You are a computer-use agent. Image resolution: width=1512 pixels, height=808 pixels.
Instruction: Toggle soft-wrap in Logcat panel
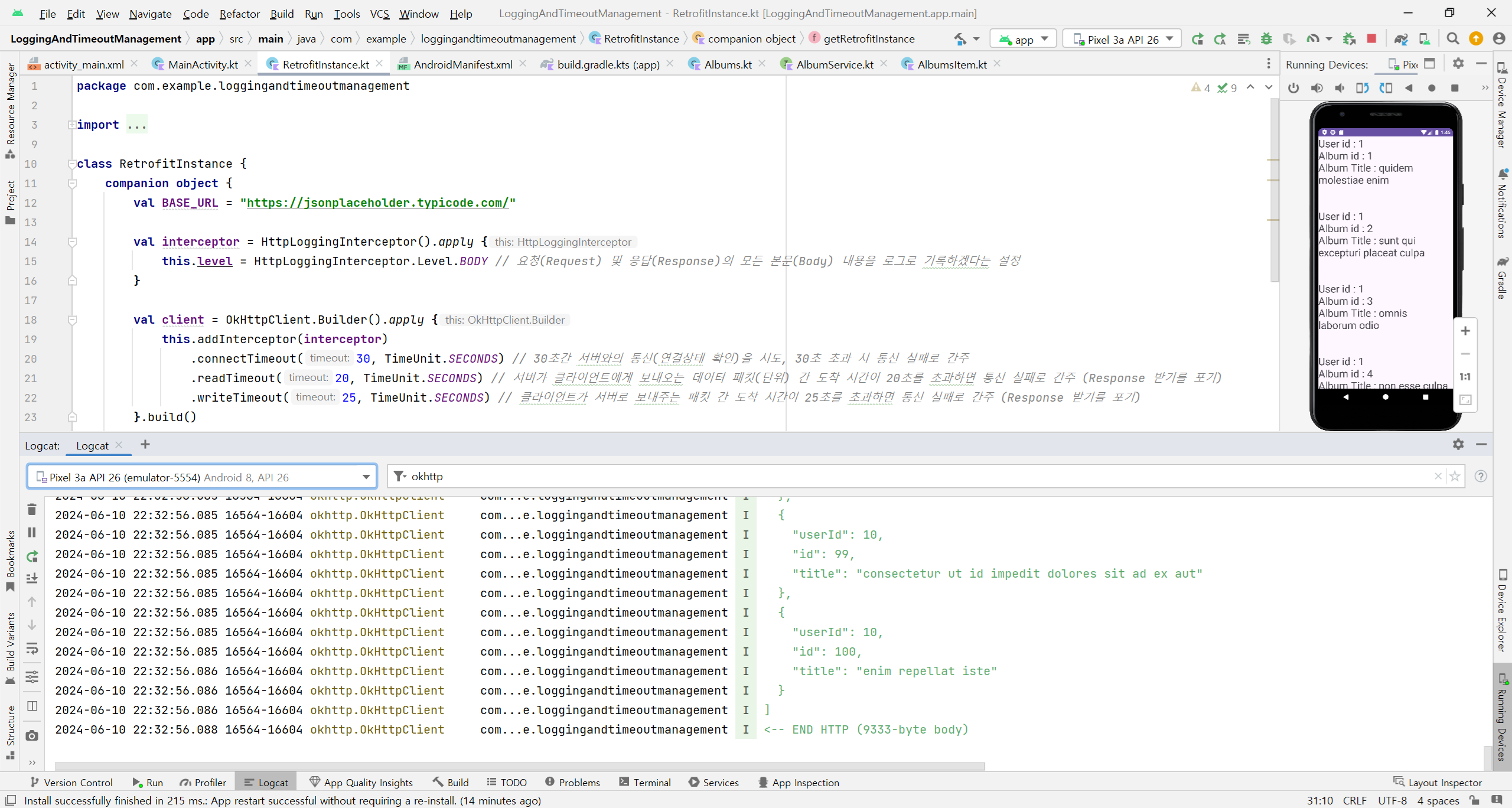(x=32, y=649)
